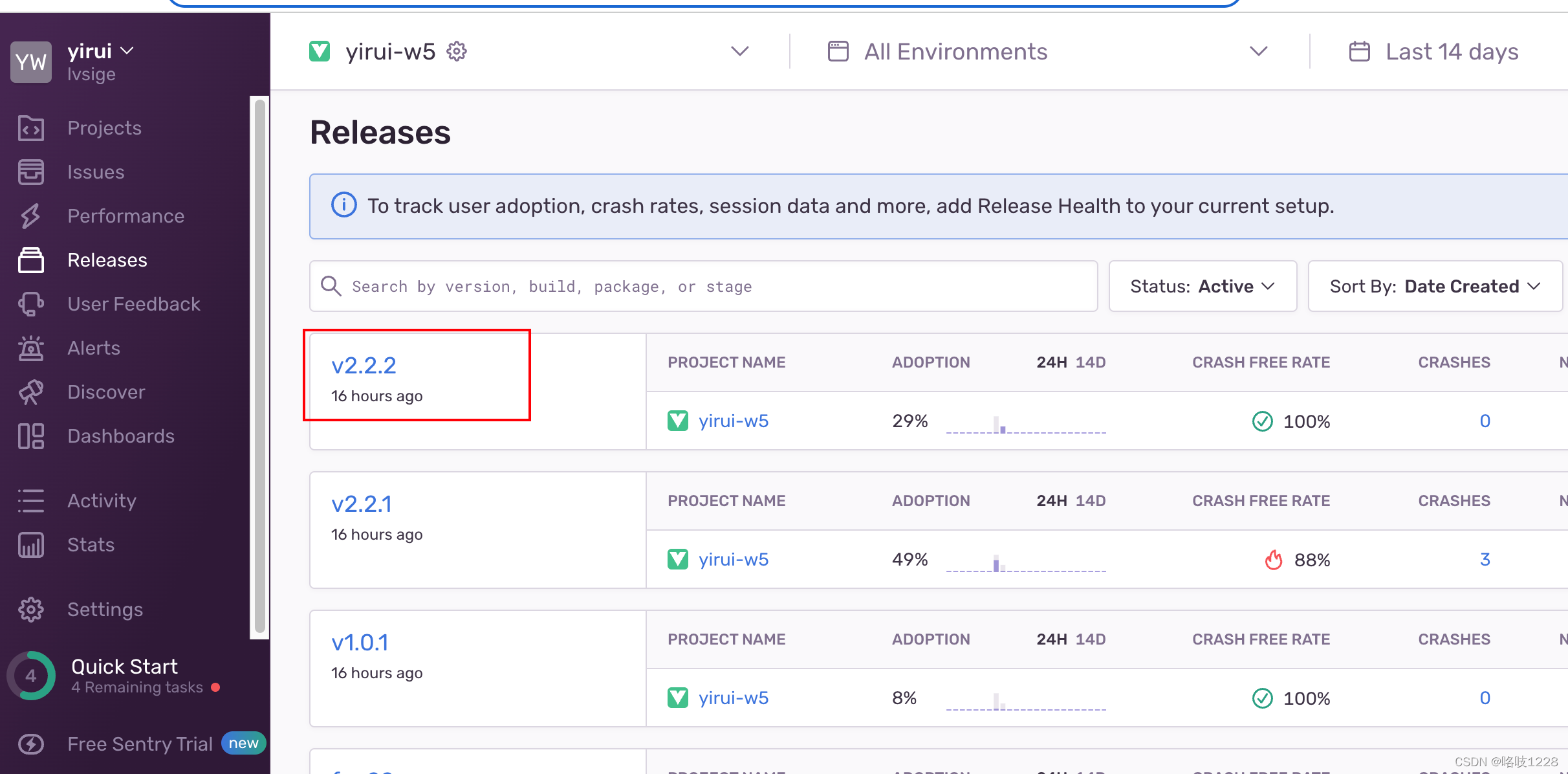The height and width of the screenshot is (774, 1568).
Task: Switch v2.2.1 adoption chart to 14D
Action: (1091, 501)
